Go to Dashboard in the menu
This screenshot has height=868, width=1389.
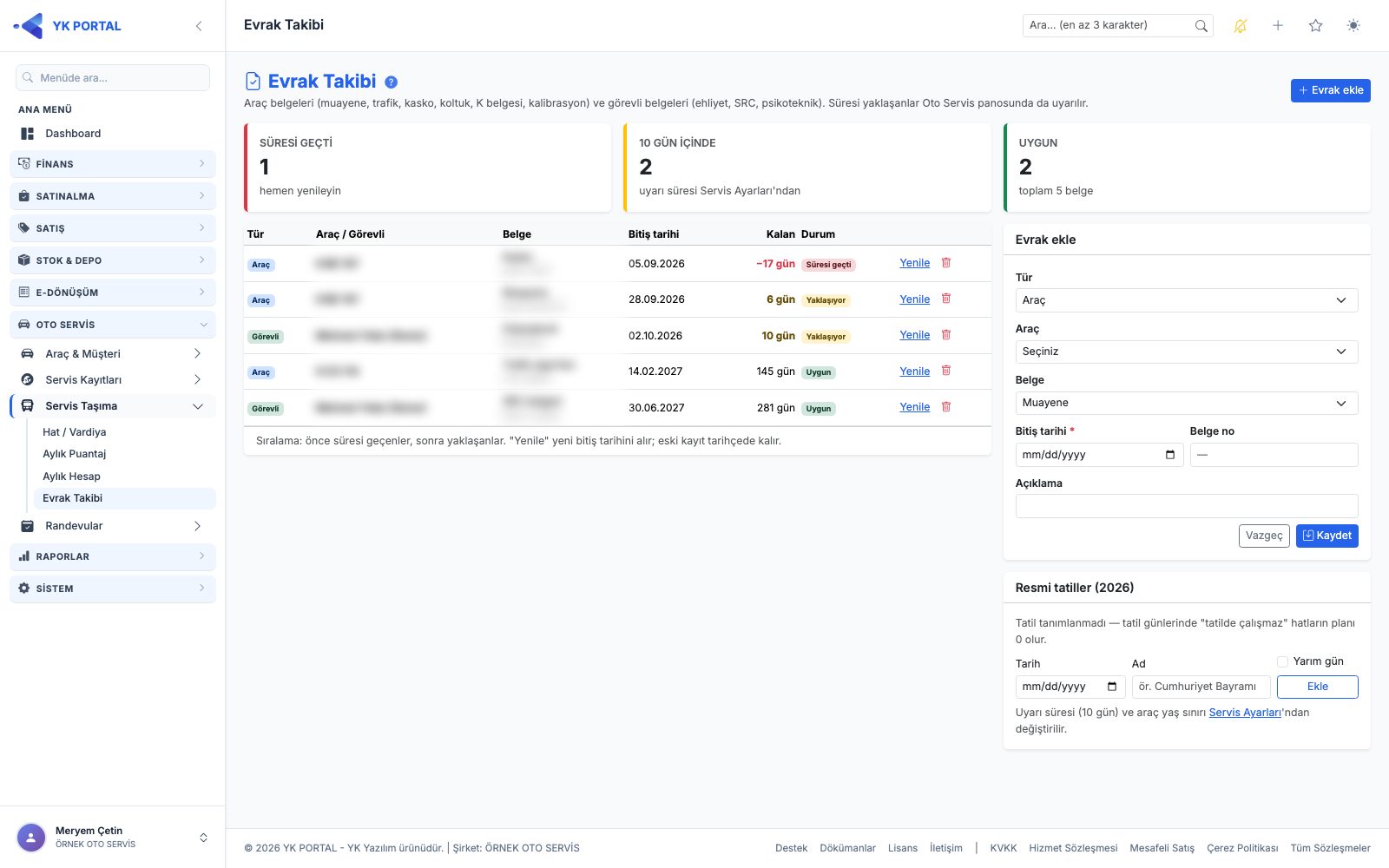click(73, 134)
